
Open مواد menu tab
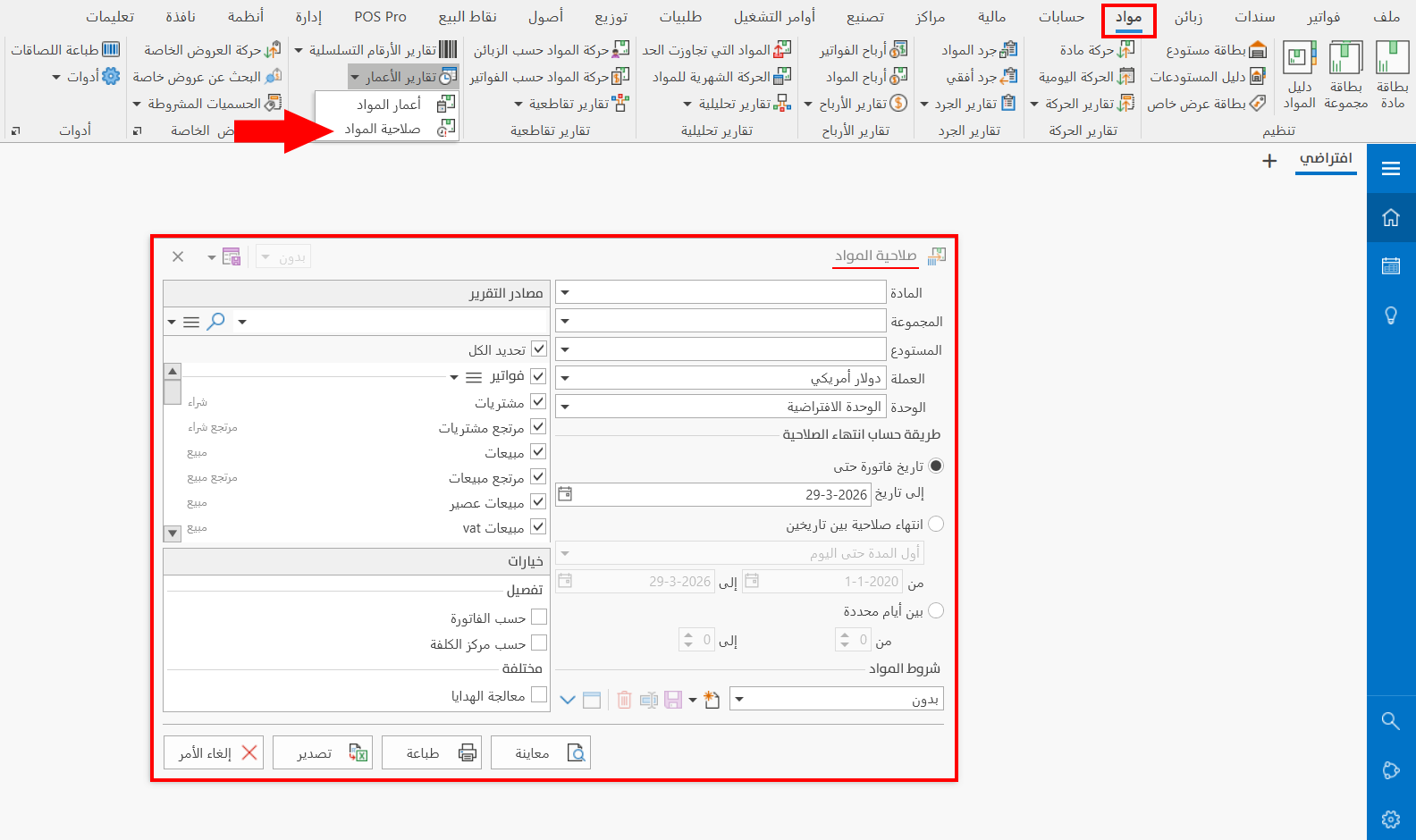[x=1128, y=17]
